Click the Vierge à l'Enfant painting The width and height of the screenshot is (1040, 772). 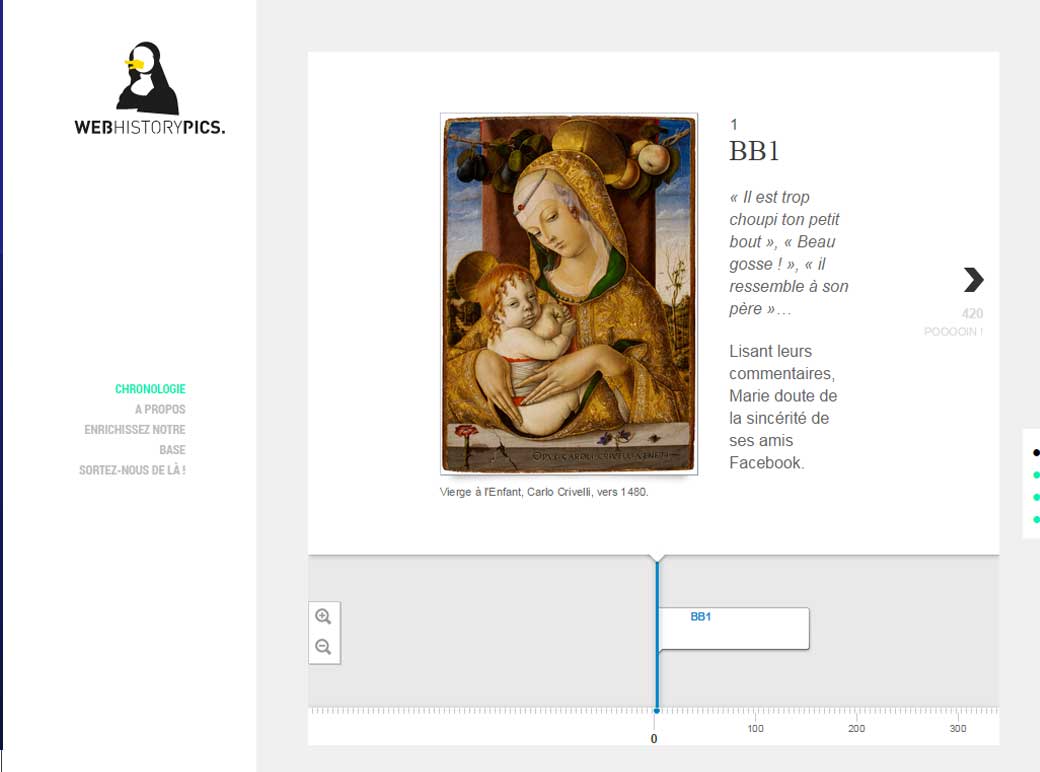(x=568, y=293)
